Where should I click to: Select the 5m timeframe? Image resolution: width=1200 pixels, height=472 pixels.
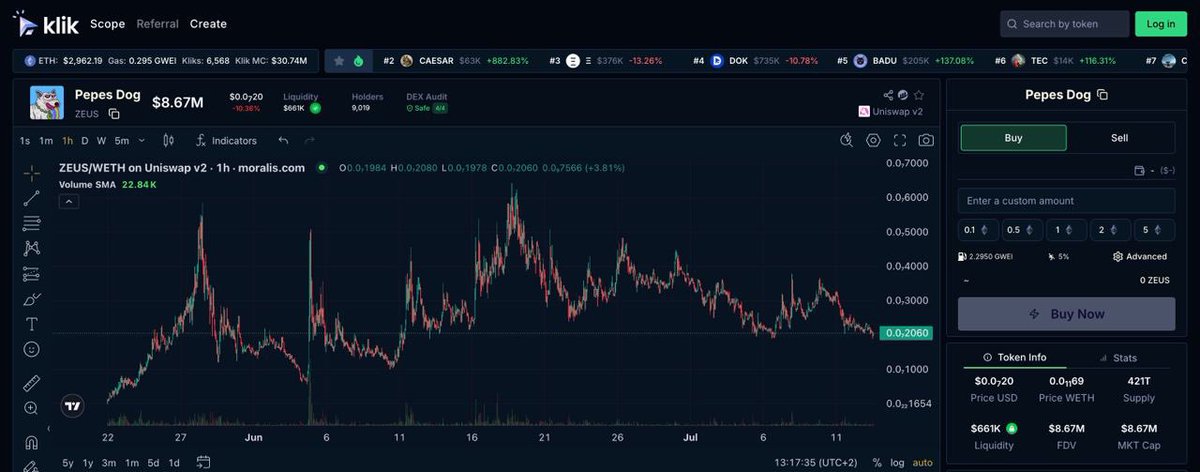(121, 141)
